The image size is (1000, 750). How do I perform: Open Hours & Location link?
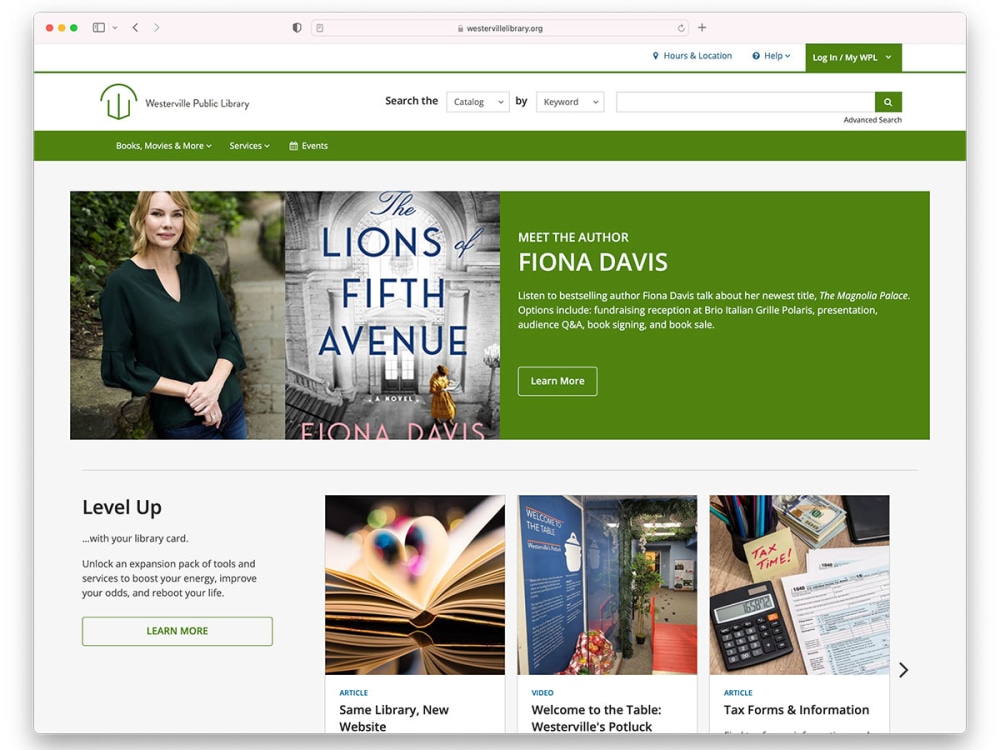pos(692,56)
